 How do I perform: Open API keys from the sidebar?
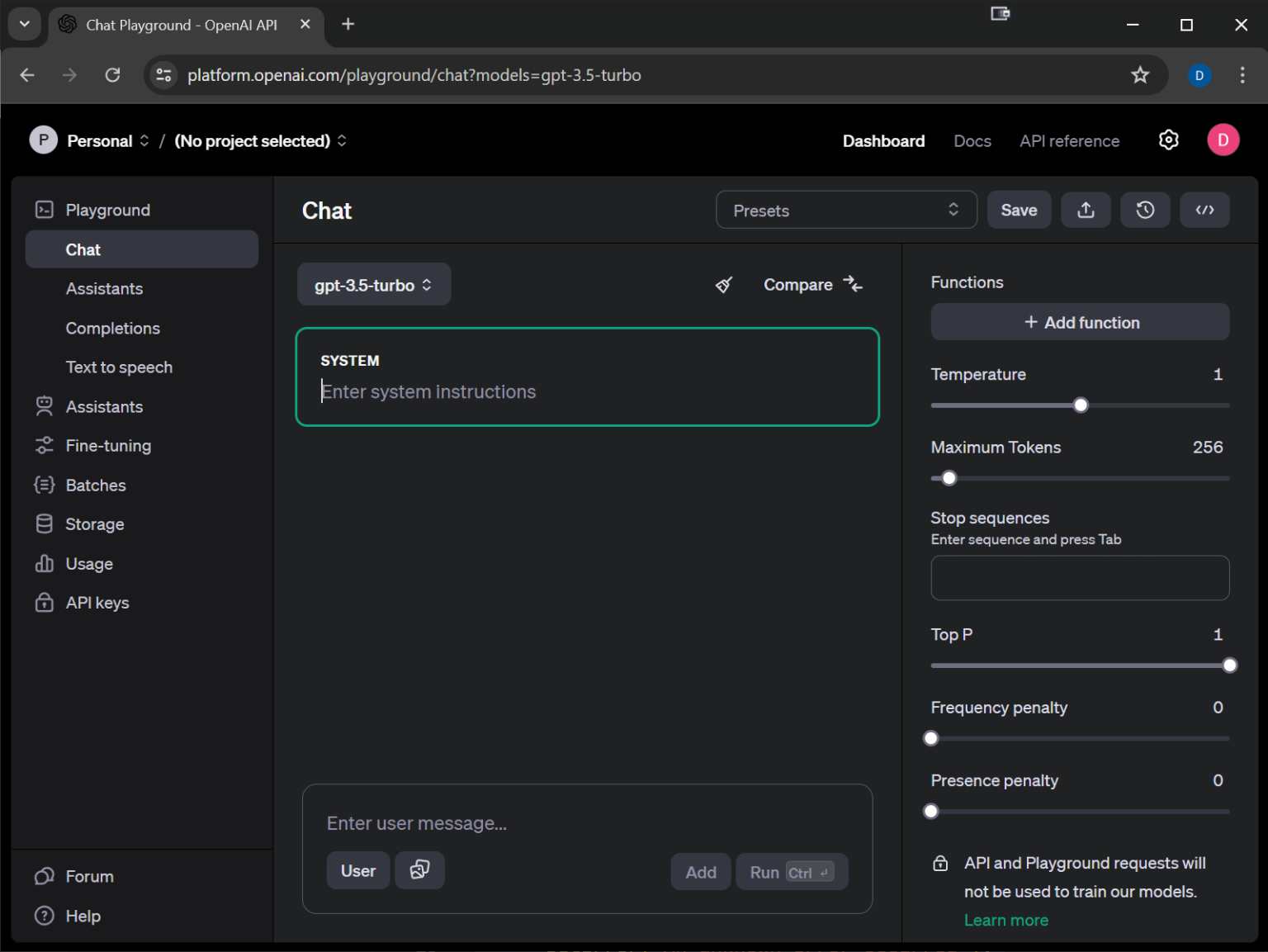[x=97, y=603]
